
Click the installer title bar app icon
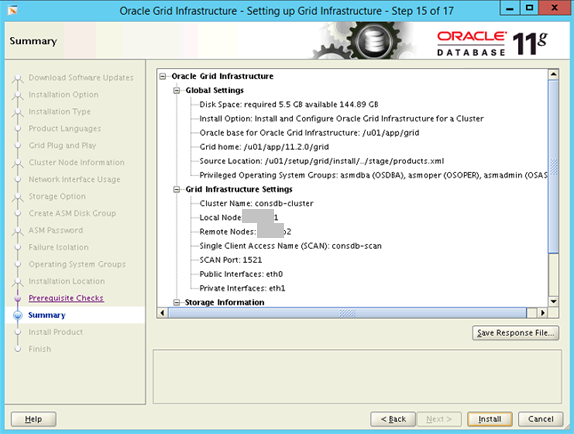12,10
